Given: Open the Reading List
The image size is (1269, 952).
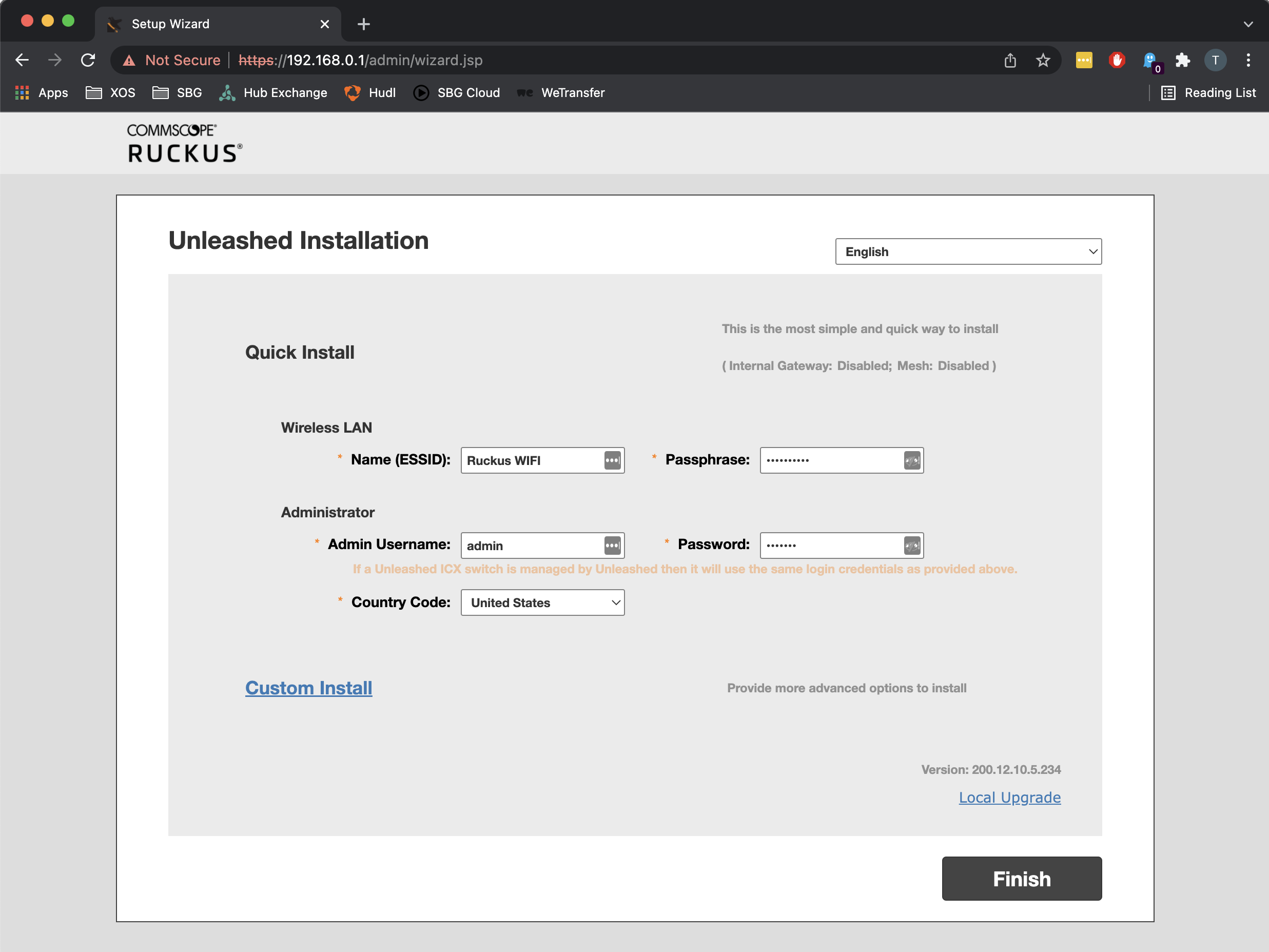Looking at the screenshot, I should click(x=1208, y=93).
